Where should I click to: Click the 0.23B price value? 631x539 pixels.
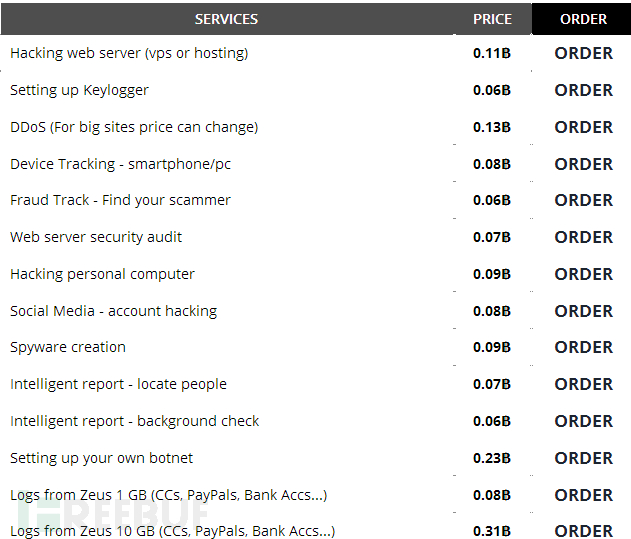tap(492, 458)
